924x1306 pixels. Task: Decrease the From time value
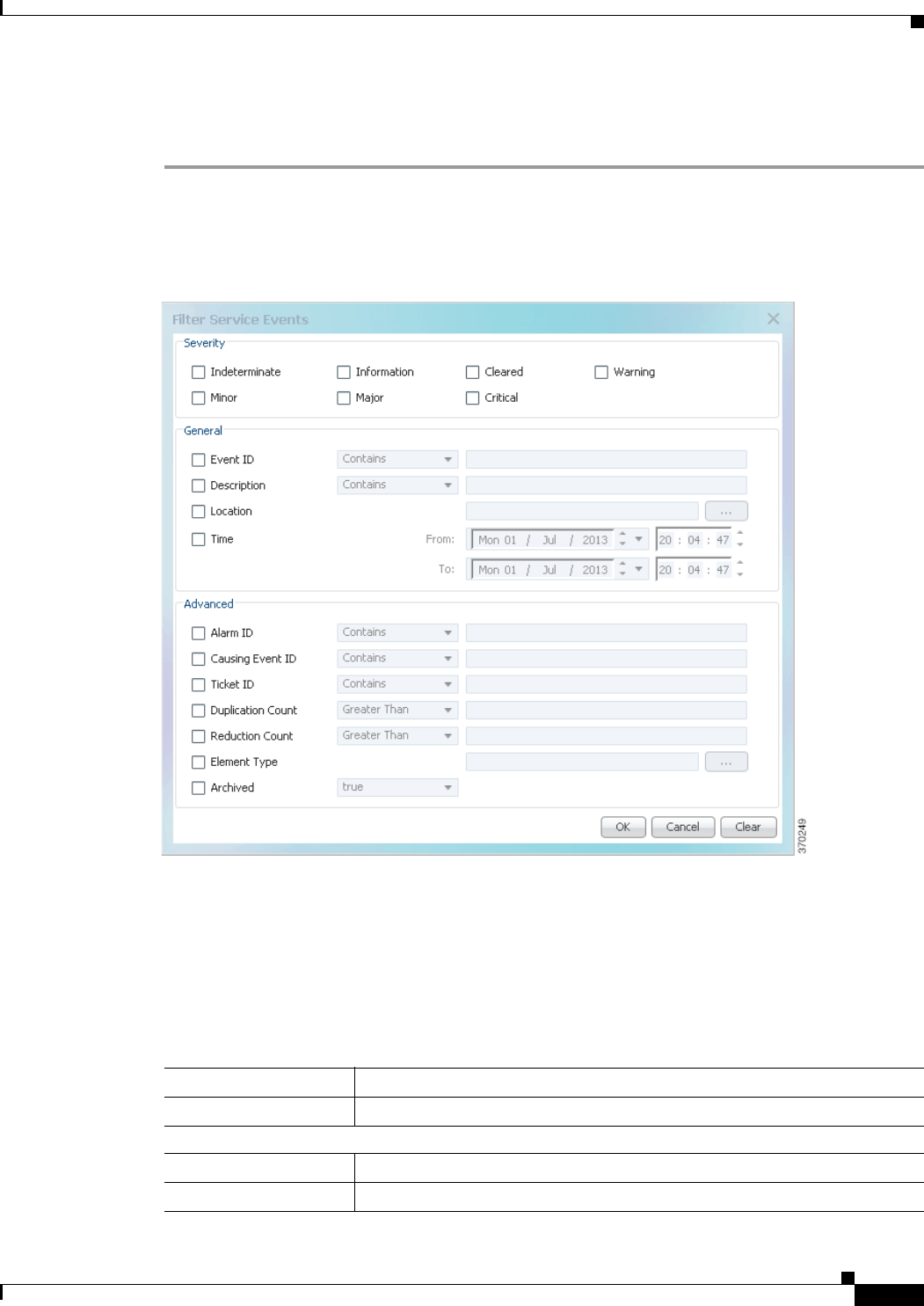click(x=740, y=545)
